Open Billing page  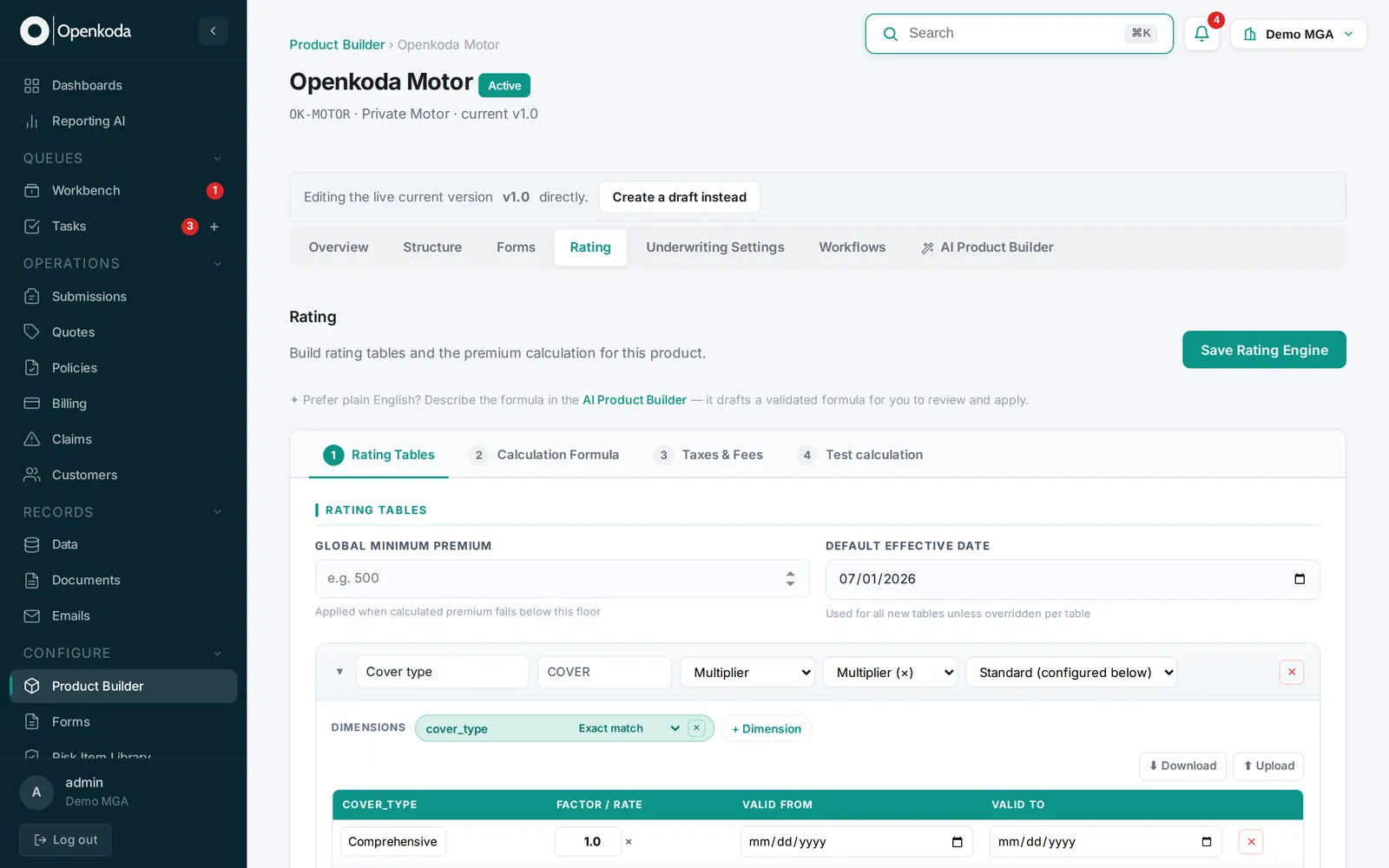click(x=123, y=403)
